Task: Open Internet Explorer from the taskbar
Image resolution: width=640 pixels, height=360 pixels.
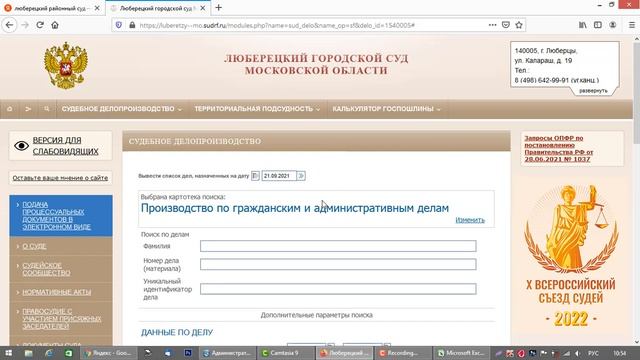Action: (49, 353)
